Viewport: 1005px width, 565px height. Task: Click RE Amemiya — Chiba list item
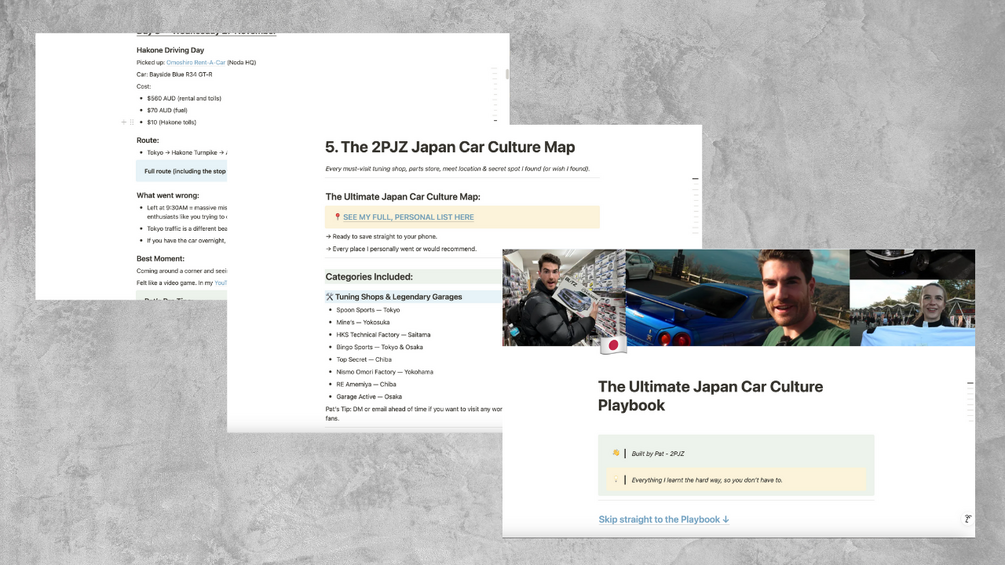click(x=366, y=384)
